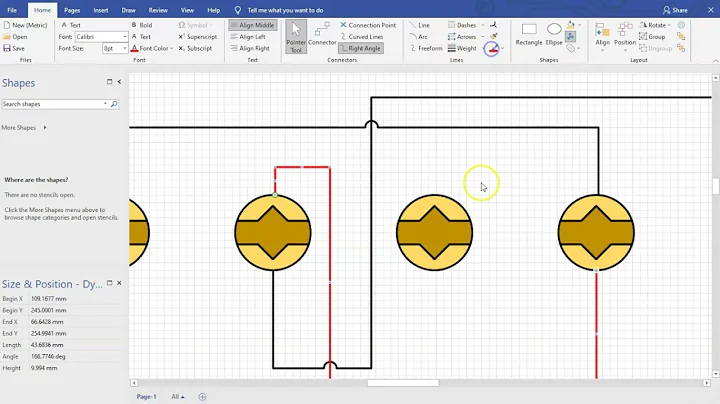Click the bring-to-front layout icon
The width and height of the screenshot is (720, 404).
(x=681, y=37)
